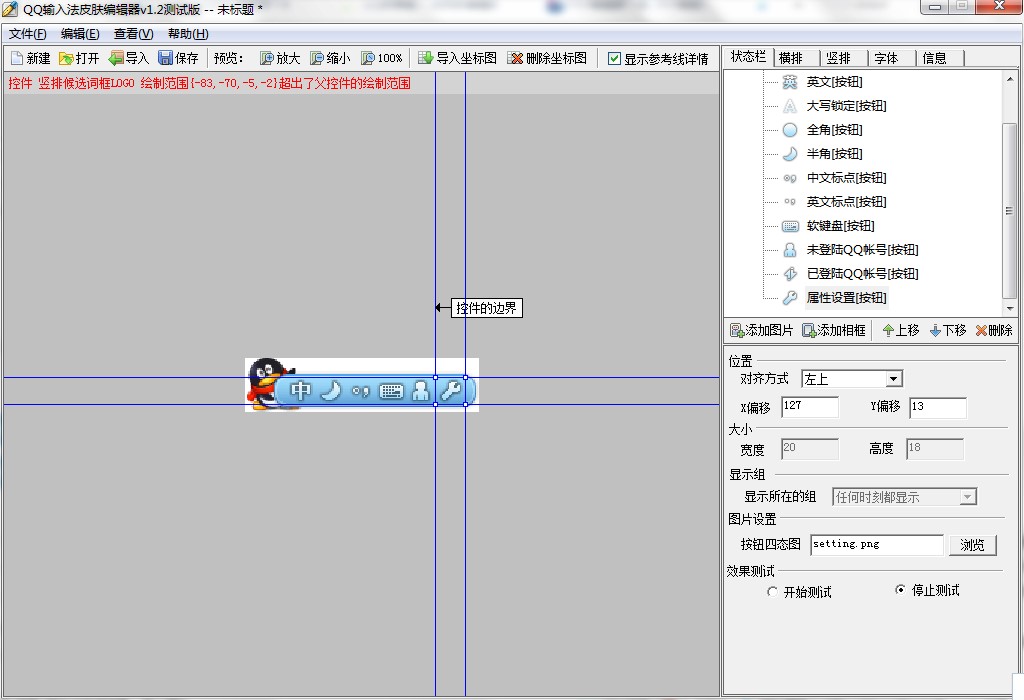Viewport: 1024px width, 700px height.
Task: Click punctuation icon on preview bar
Action: tap(360, 391)
